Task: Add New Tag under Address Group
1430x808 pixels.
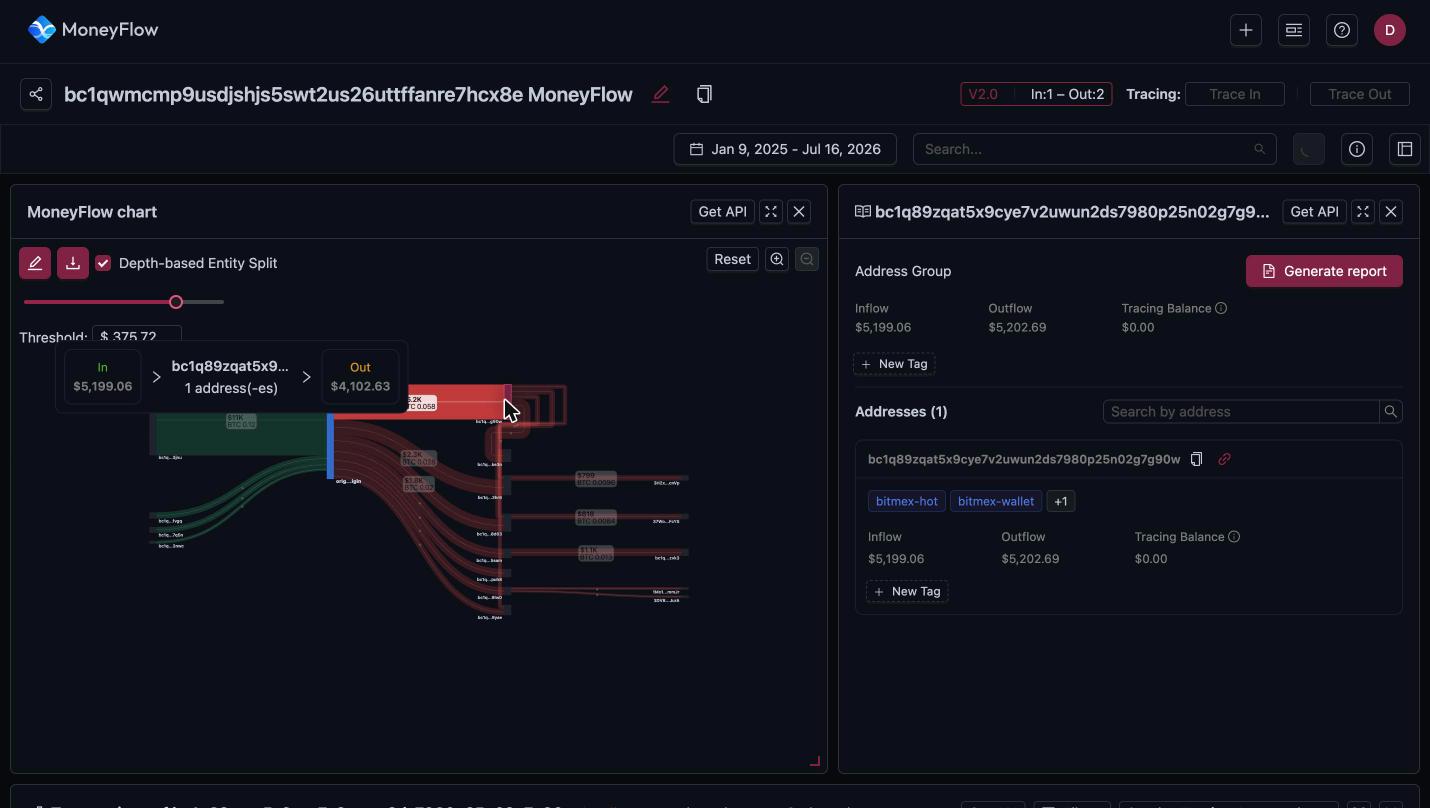Action: coord(894,364)
